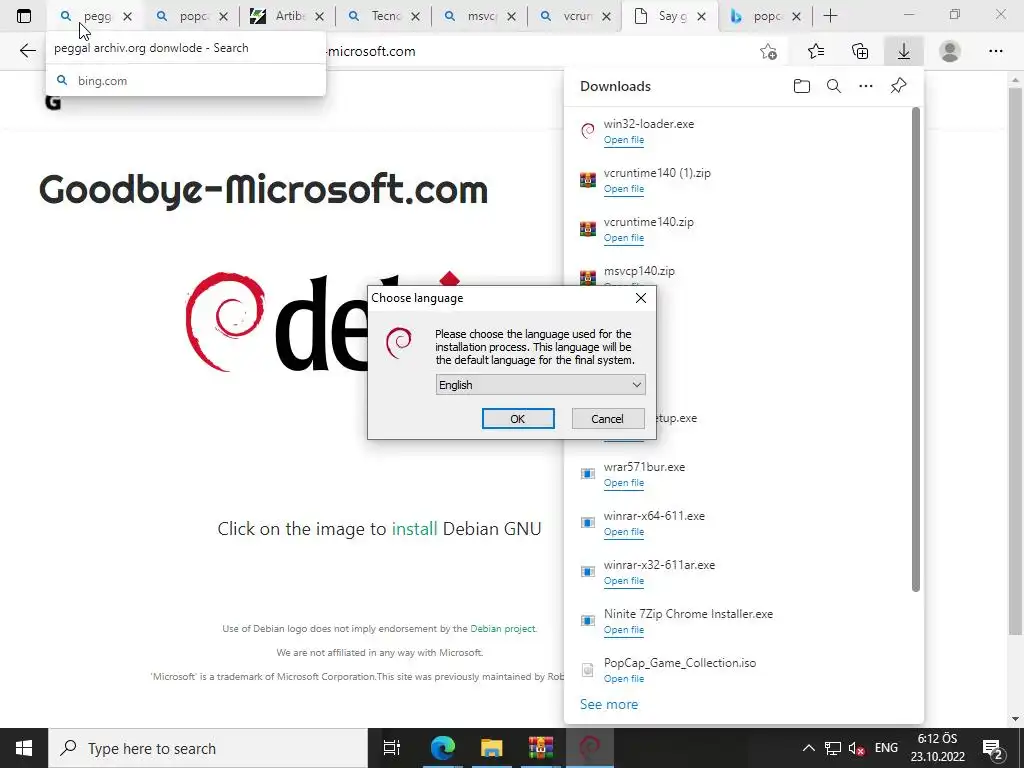Click the ENG language indicator
The image size is (1024, 768).
886,748
